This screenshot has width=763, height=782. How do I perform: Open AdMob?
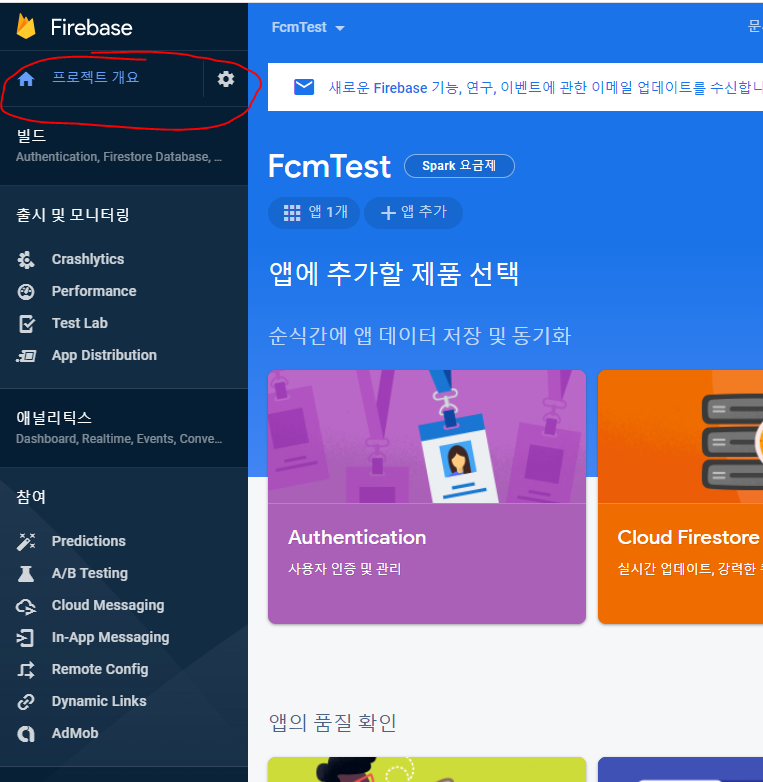(75, 733)
